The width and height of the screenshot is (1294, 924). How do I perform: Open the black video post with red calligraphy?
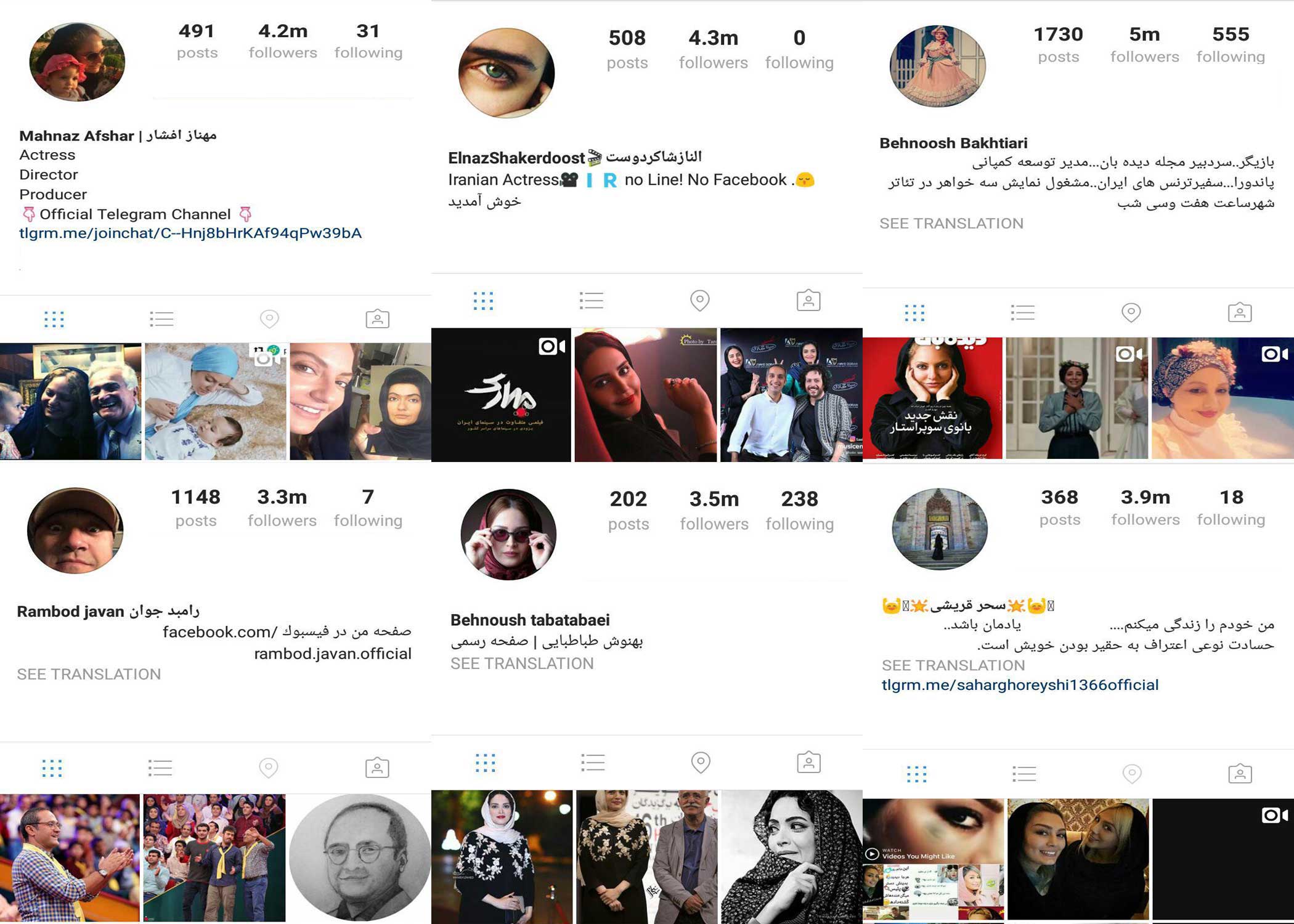click(501, 395)
